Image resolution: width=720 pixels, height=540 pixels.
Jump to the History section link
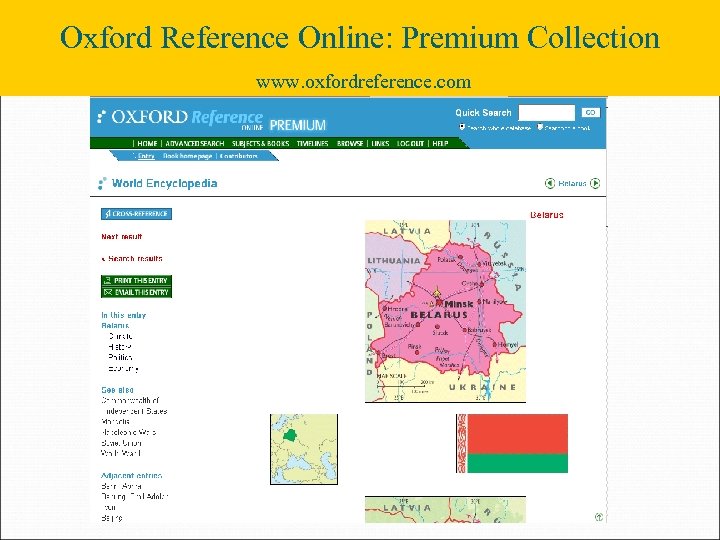coord(120,347)
